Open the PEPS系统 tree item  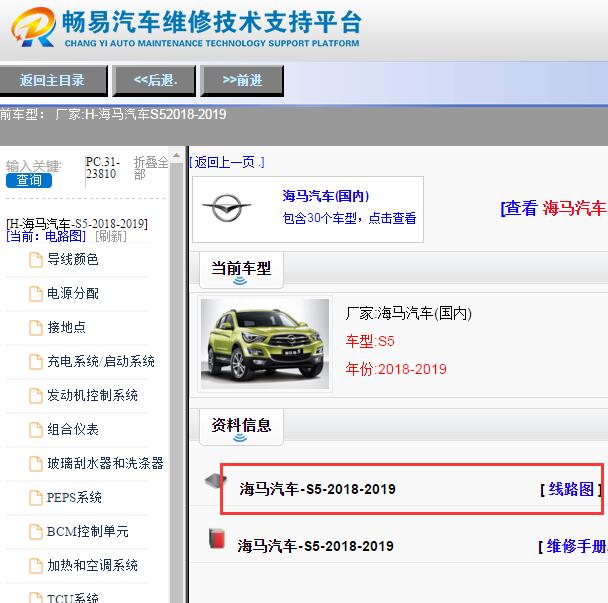(x=74, y=498)
